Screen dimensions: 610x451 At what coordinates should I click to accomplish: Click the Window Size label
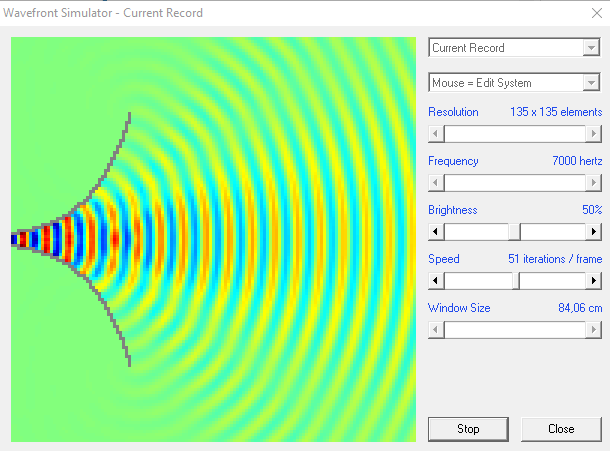[x=459, y=308]
